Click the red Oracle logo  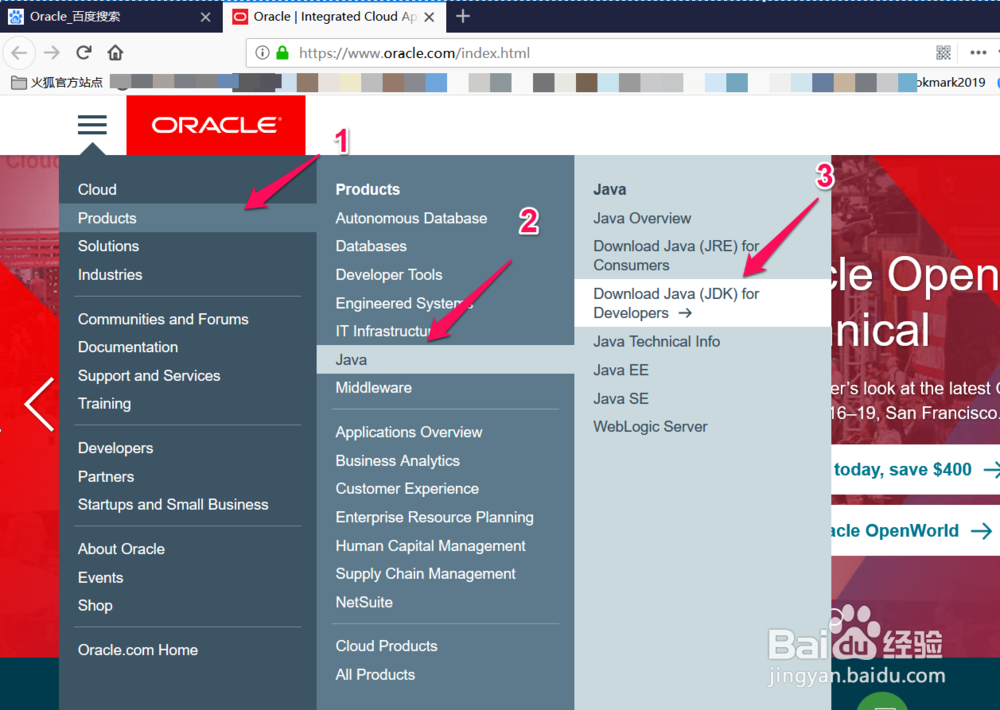click(216, 125)
